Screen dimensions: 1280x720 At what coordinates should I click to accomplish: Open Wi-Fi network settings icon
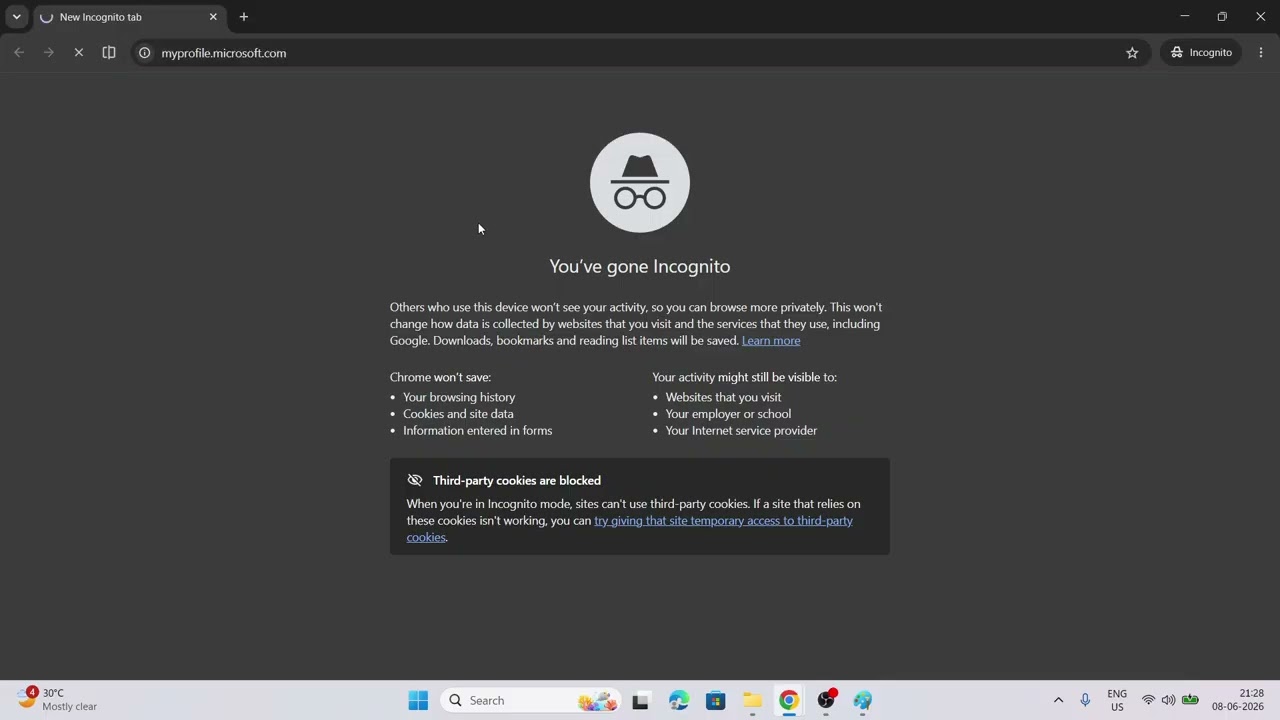pos(1148,700)
